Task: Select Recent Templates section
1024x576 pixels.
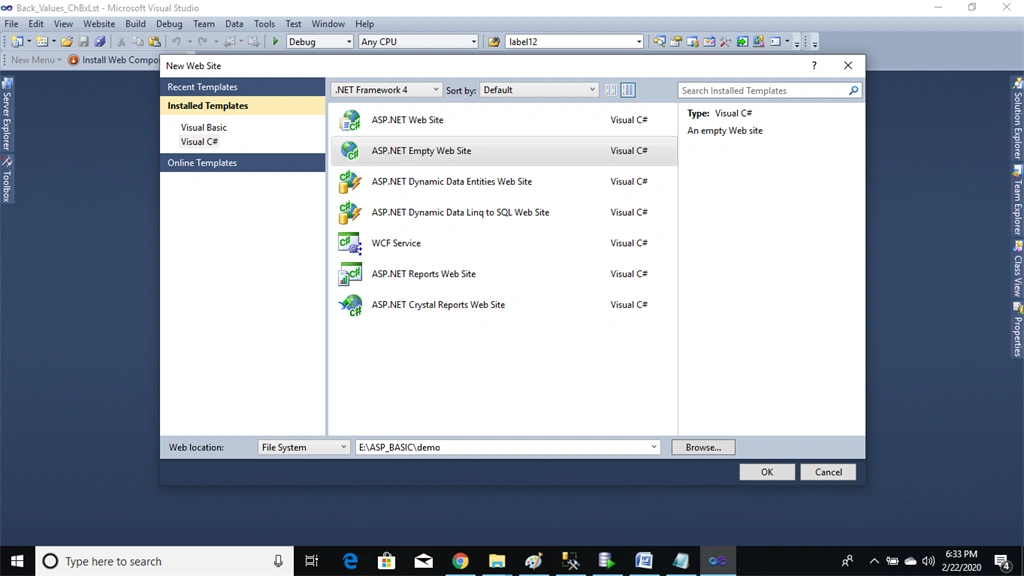Action: [x=242, y=87]
